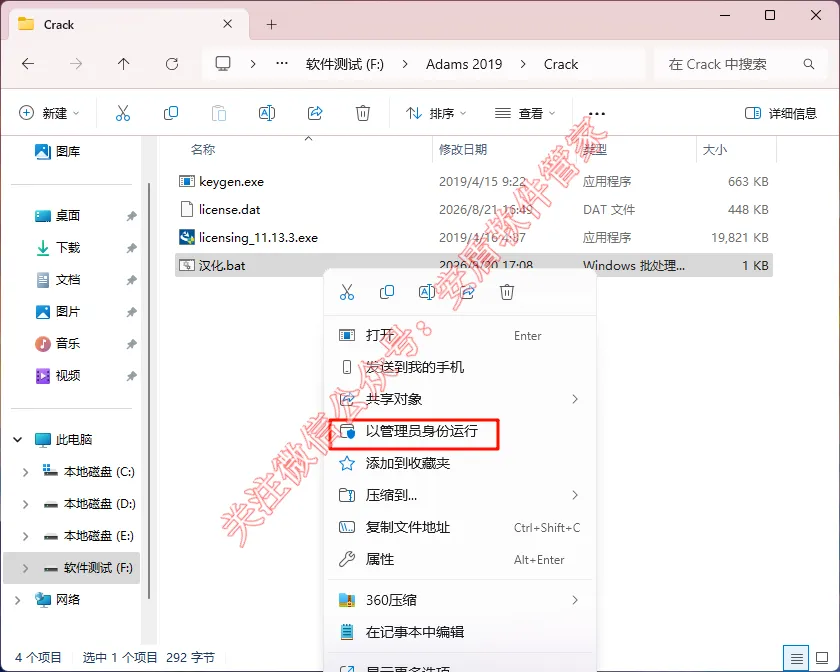
Task: Click the Copy icon in the toolbar
Action: click(170, 113)
